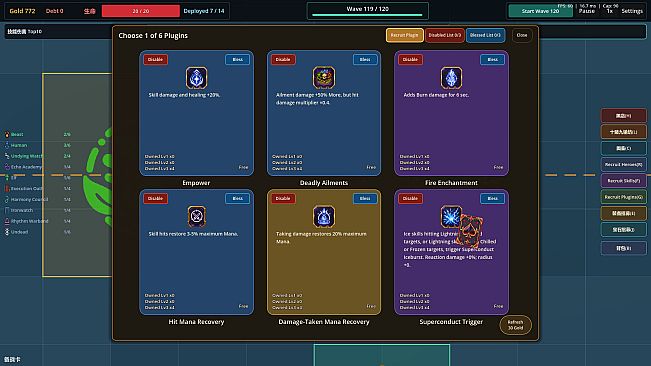Close the plugin selection dialog

coord(522,35)
